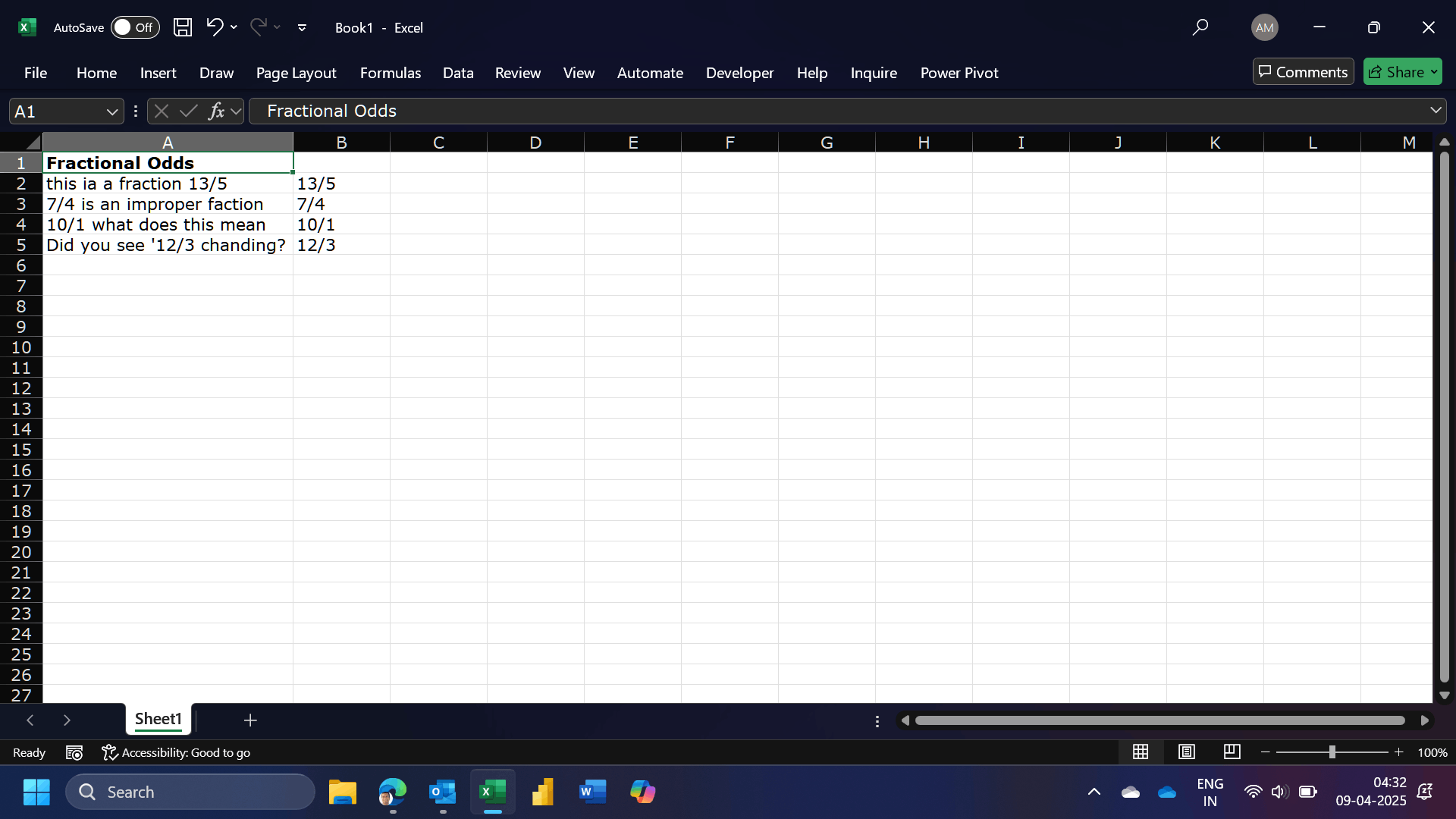Screen dimensions: 1456x819
Task: Switch to Page Layout view icon
Action: click(x=1186, y=752)
